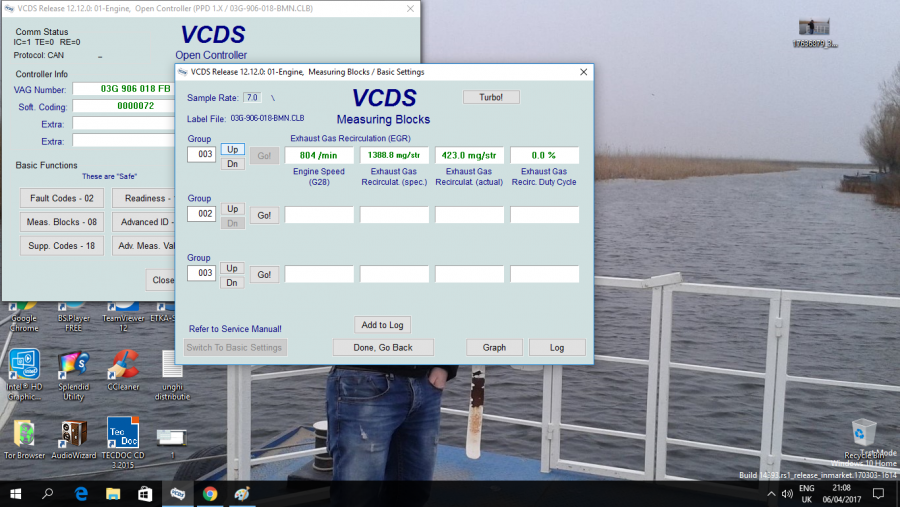The image size is (900, 507).
Task: Open the TECDOC CD desktop icon
Action: (123, 434)
